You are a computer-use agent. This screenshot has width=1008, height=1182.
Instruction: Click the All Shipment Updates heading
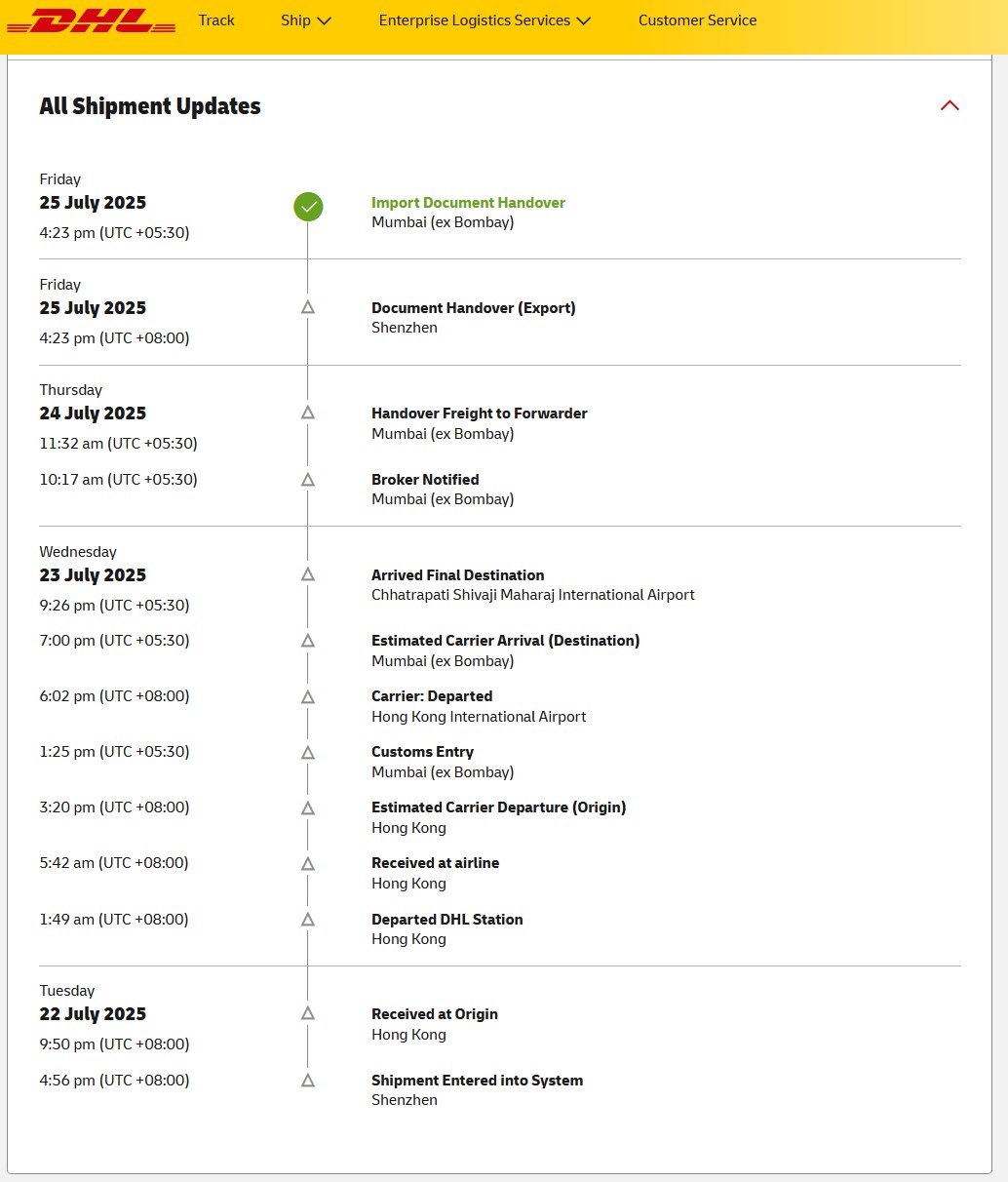tap(150, 106)
